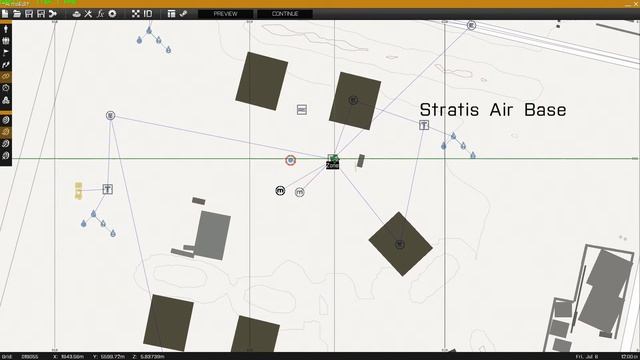Choose Save As, the second floppy icon
This screenshot has height=360, width=640.
(x=40, y=14)
